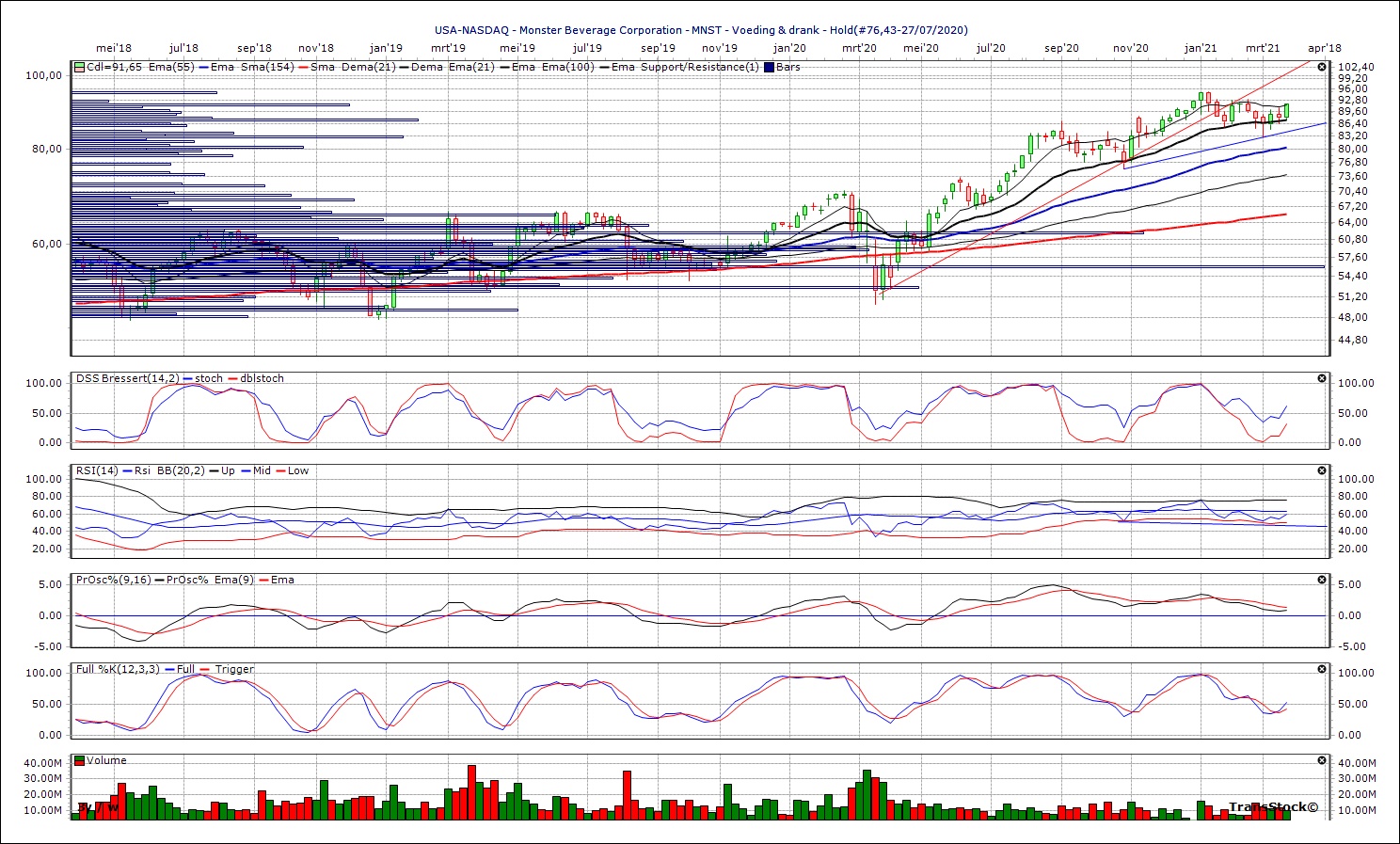Click the jan'21 date label on time axis
Image resolution: width=1400 pixels, height=844 pixels.
point(1201,48)
